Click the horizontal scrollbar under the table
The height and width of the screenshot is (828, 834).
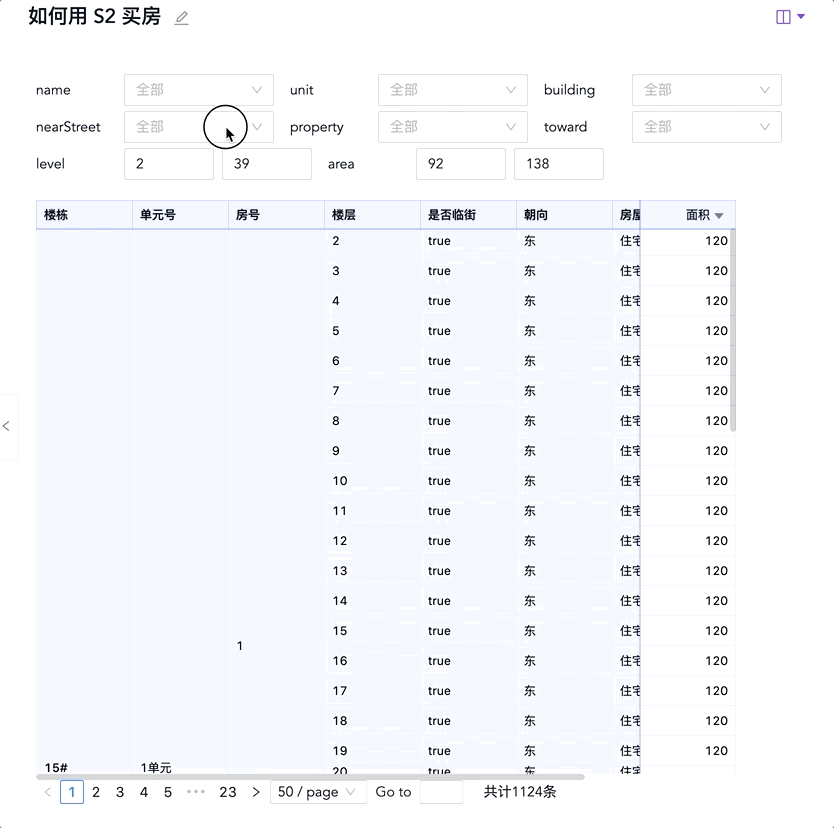[x=310, y=777]
